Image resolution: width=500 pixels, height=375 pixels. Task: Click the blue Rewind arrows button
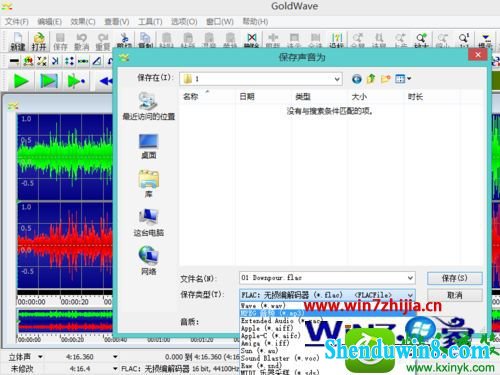click(106, 81)
